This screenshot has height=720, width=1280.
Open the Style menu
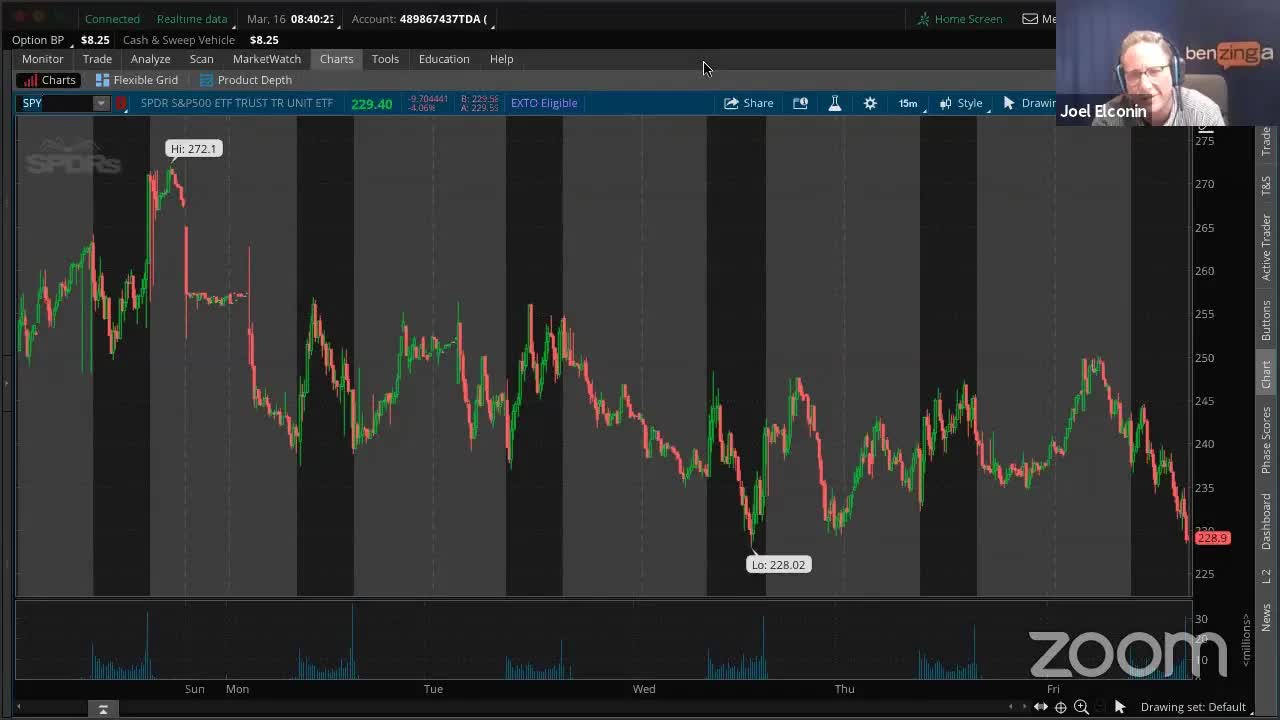click(x=962, y=103)
